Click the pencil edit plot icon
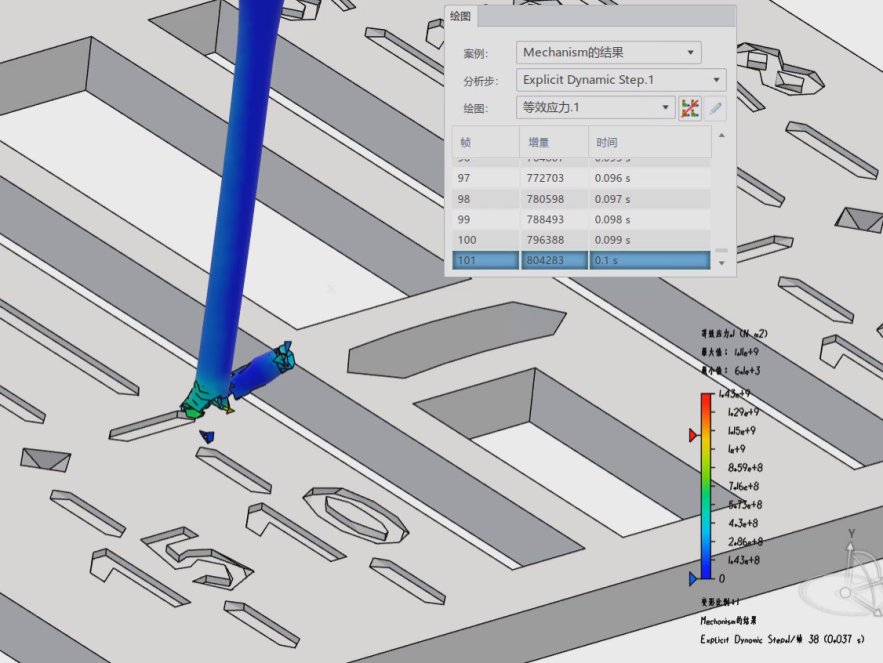 coord(715,108)
